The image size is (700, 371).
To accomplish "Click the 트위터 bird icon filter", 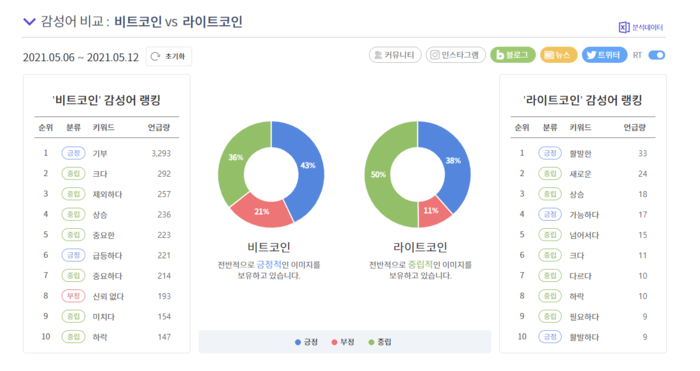I will (x=591, y=55).
